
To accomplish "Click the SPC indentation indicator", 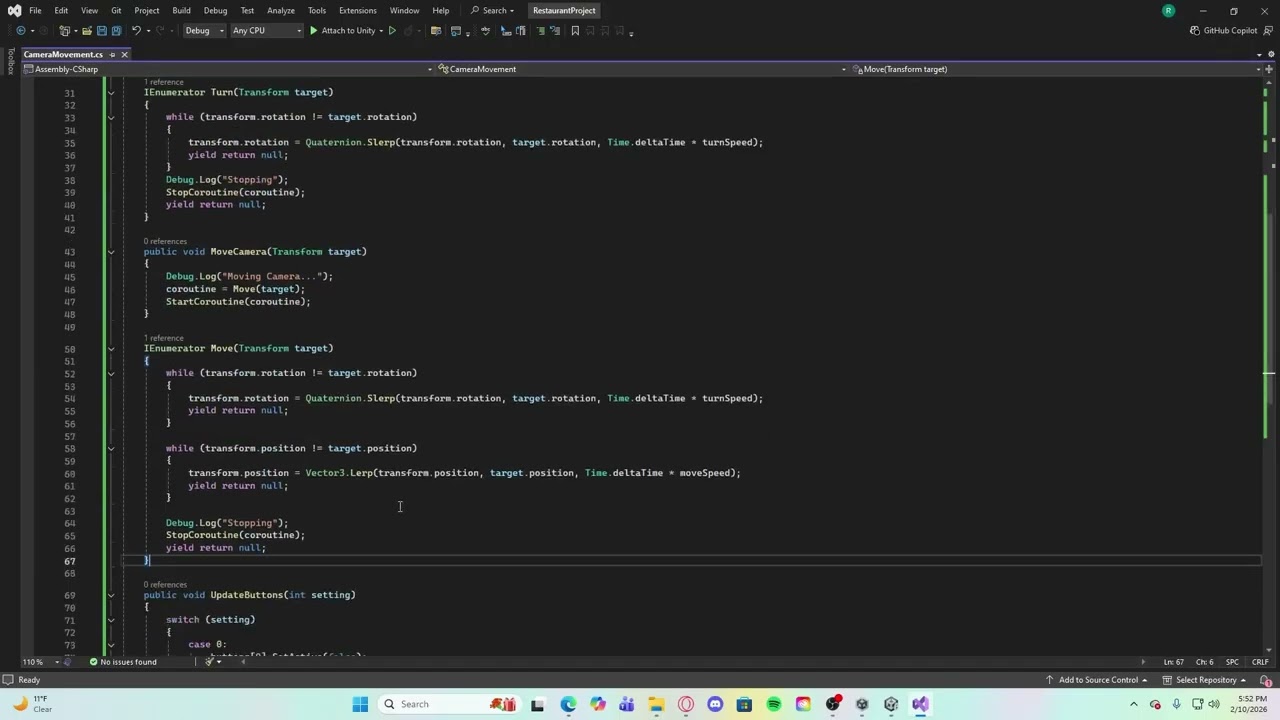I will (x=1232, y=662).
